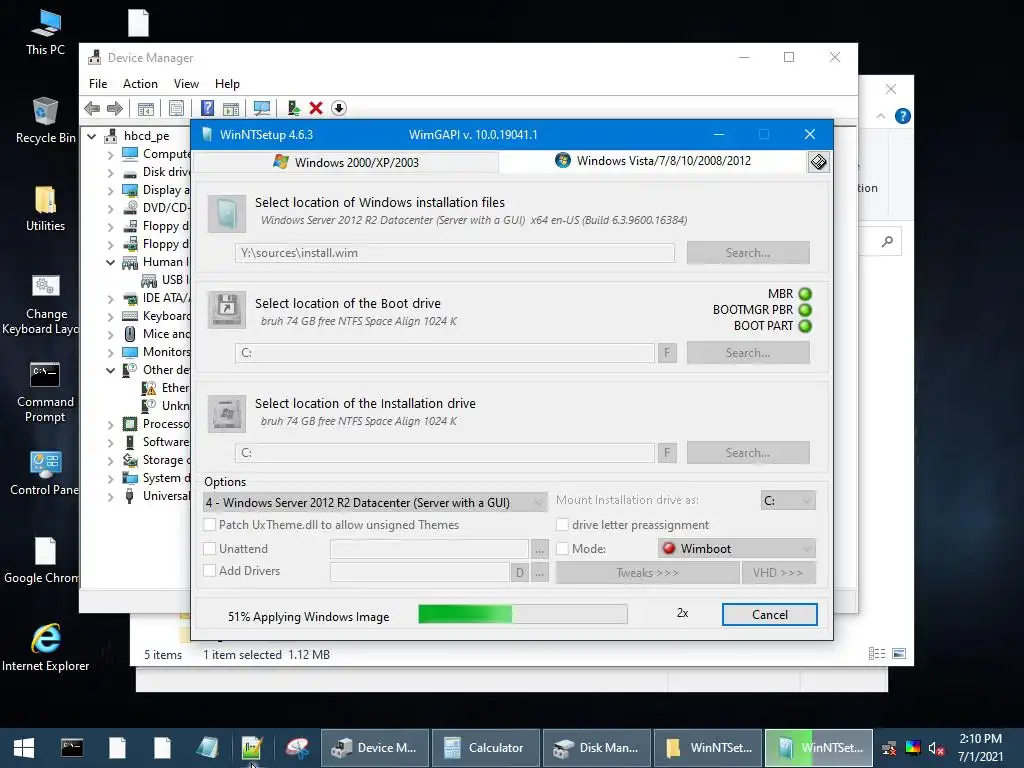Image resolution: width=1024 pixels, height=768 pixels.
Task: Select Recycle Bin on the desktop
Action: tap(45, 121)
